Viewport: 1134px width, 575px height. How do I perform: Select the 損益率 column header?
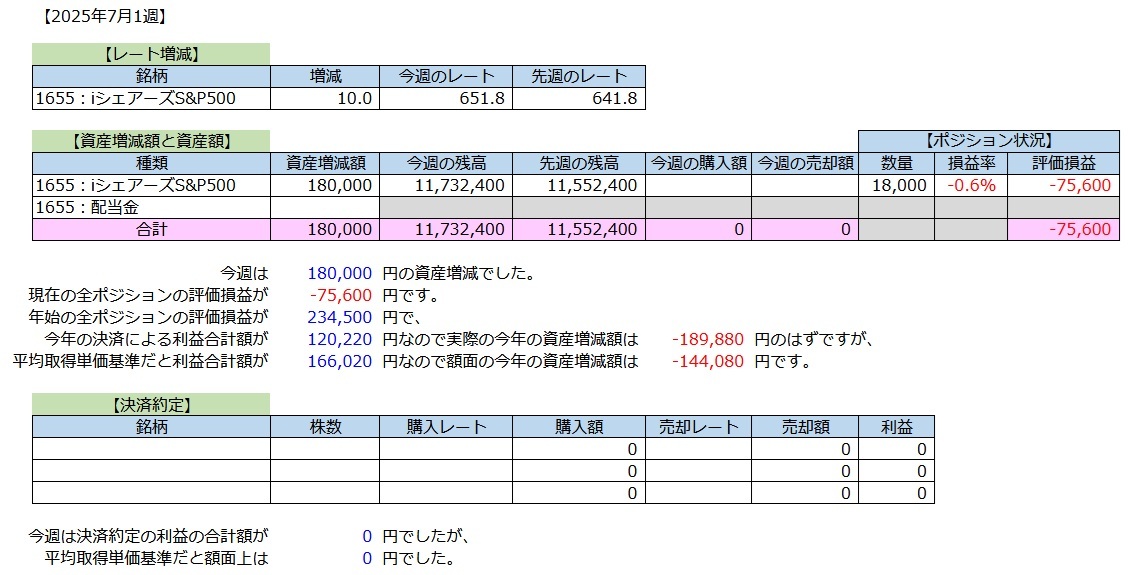point(971,163)
